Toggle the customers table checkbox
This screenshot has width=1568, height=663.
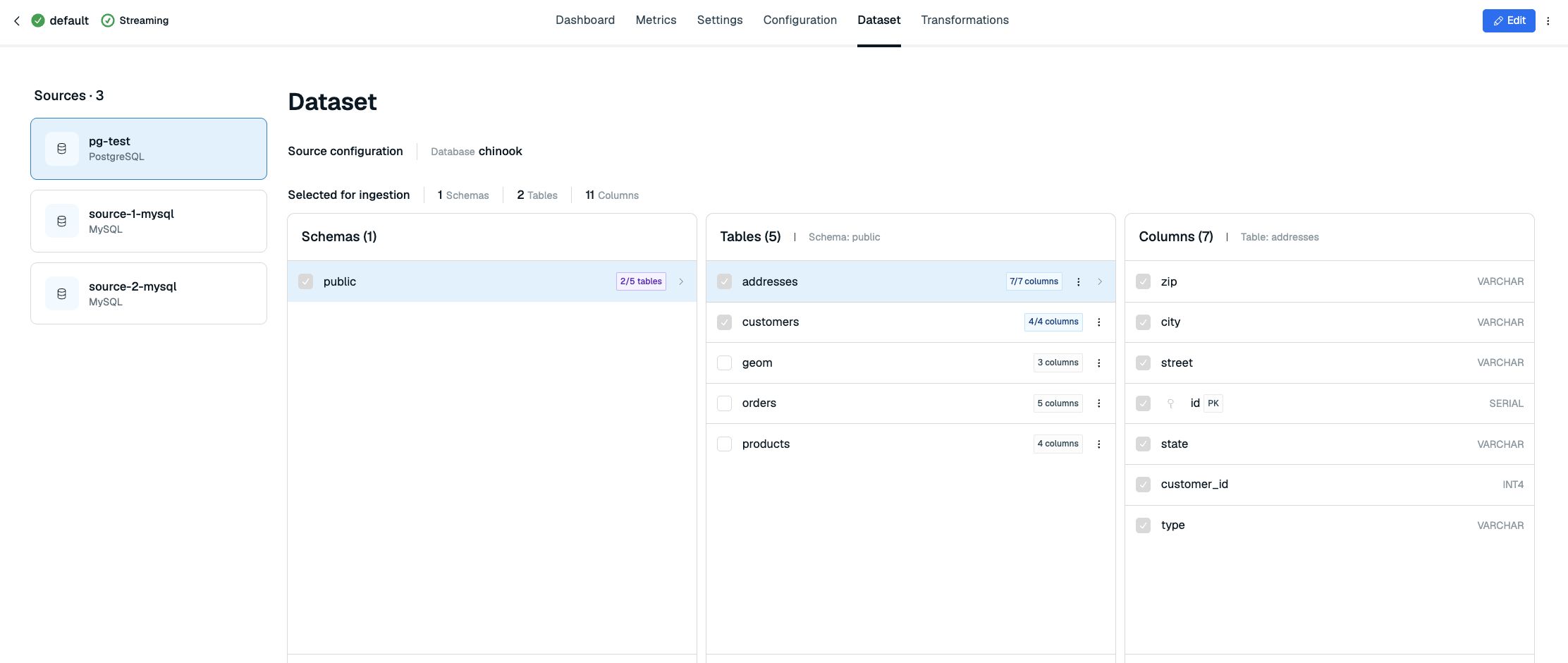pyautogui.click(x=724, y=322)
